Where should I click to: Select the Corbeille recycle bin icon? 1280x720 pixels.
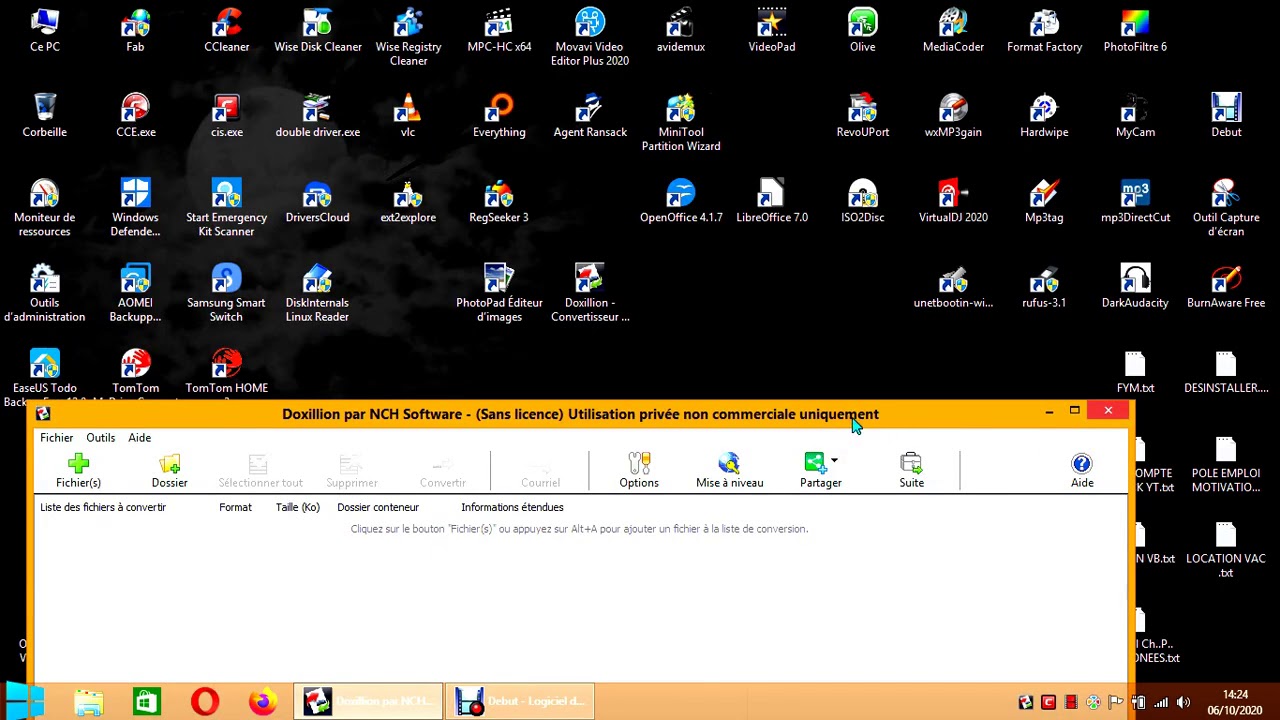[x=45, y=115]
